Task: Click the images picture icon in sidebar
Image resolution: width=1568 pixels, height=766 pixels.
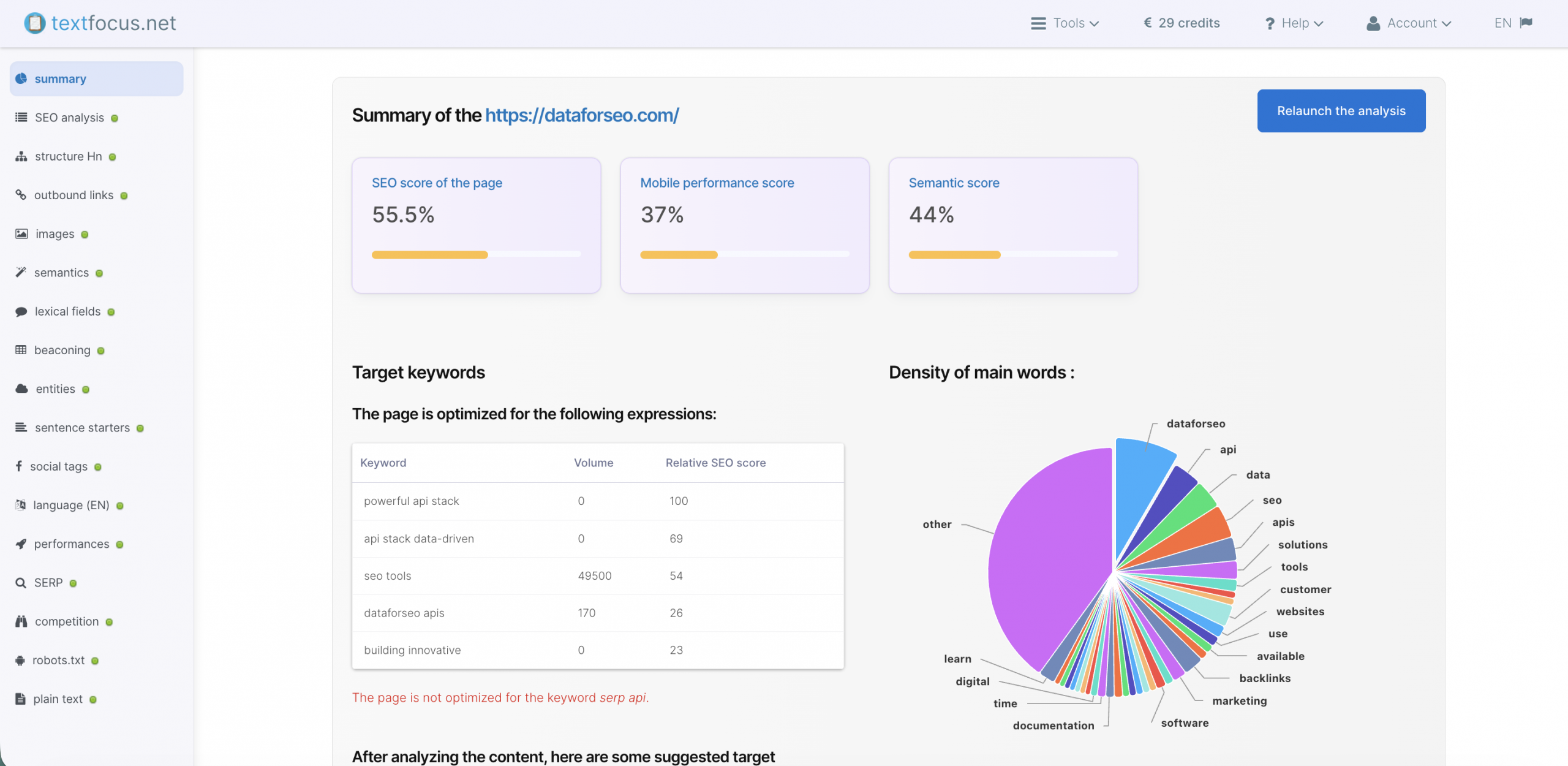Action: 21,234
